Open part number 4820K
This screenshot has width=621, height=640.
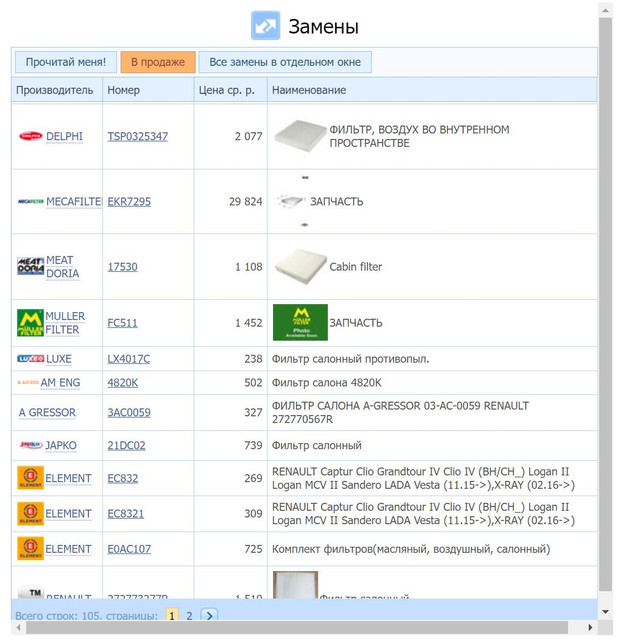[x=122, y=383]
